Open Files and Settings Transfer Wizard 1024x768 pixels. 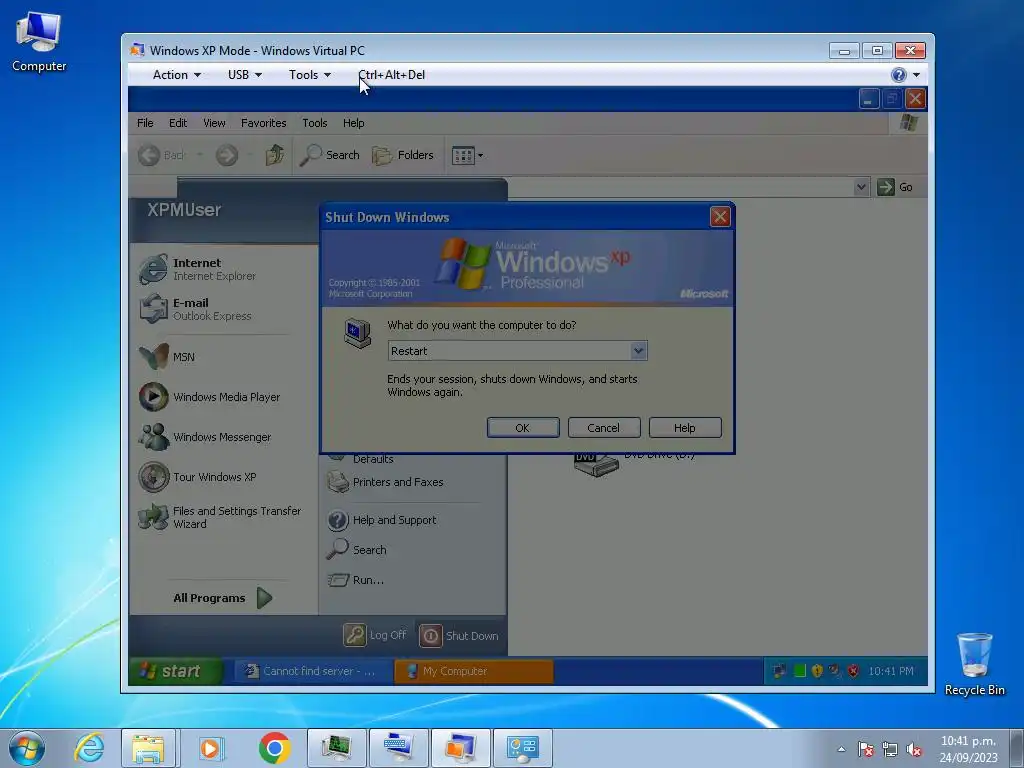click(222, 517)
